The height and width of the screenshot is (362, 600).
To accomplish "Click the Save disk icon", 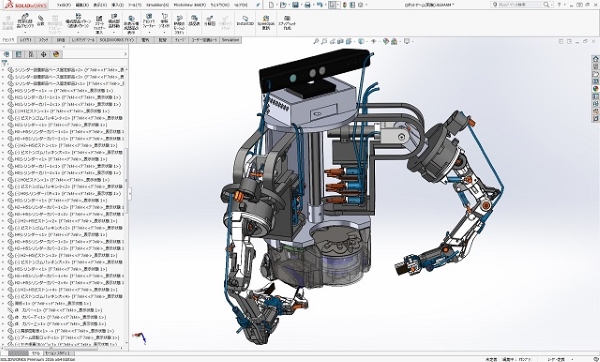I will (x=295, y=5).
